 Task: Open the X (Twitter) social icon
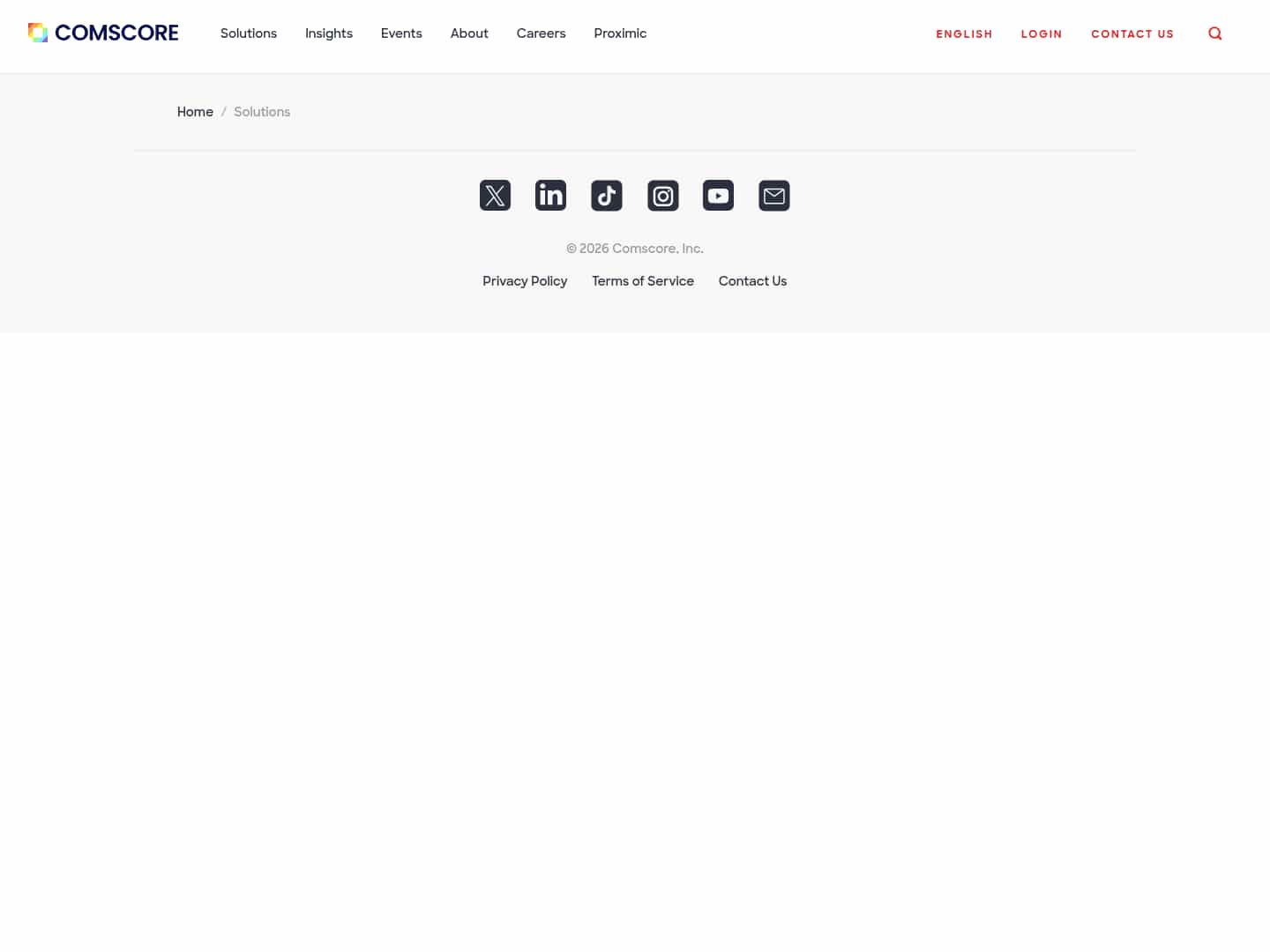tap(495, 196)
